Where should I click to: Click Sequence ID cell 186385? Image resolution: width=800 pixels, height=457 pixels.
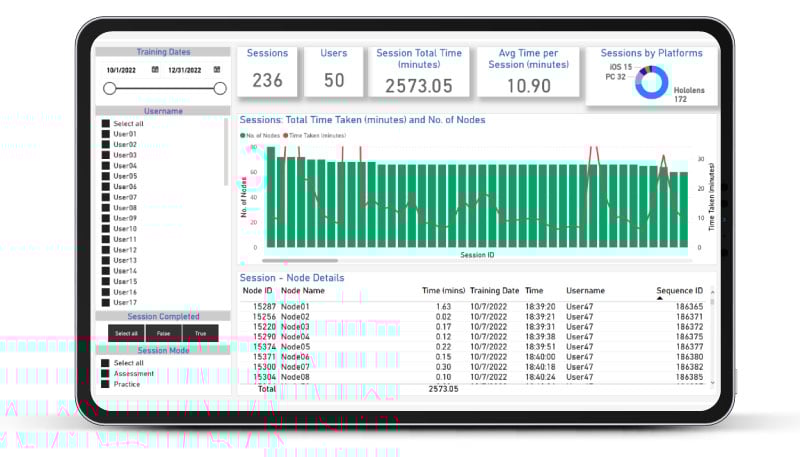689,377
